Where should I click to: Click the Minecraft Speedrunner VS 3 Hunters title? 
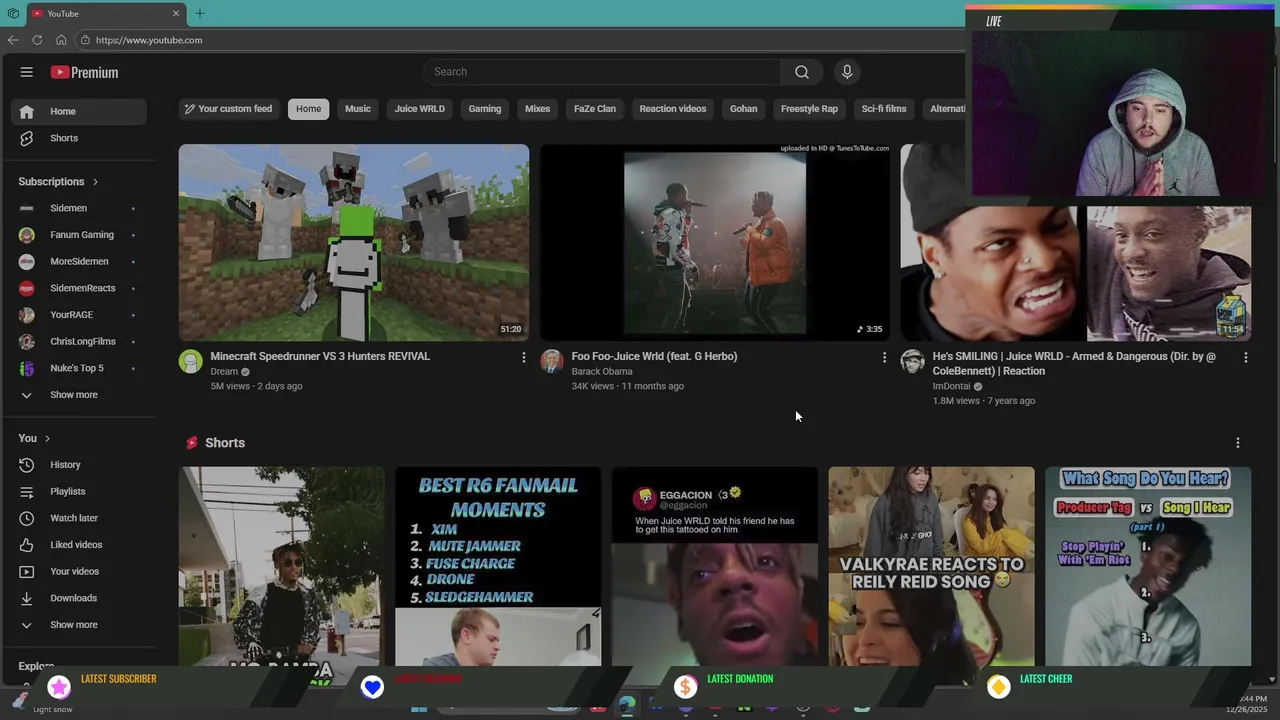coord(320,357)
